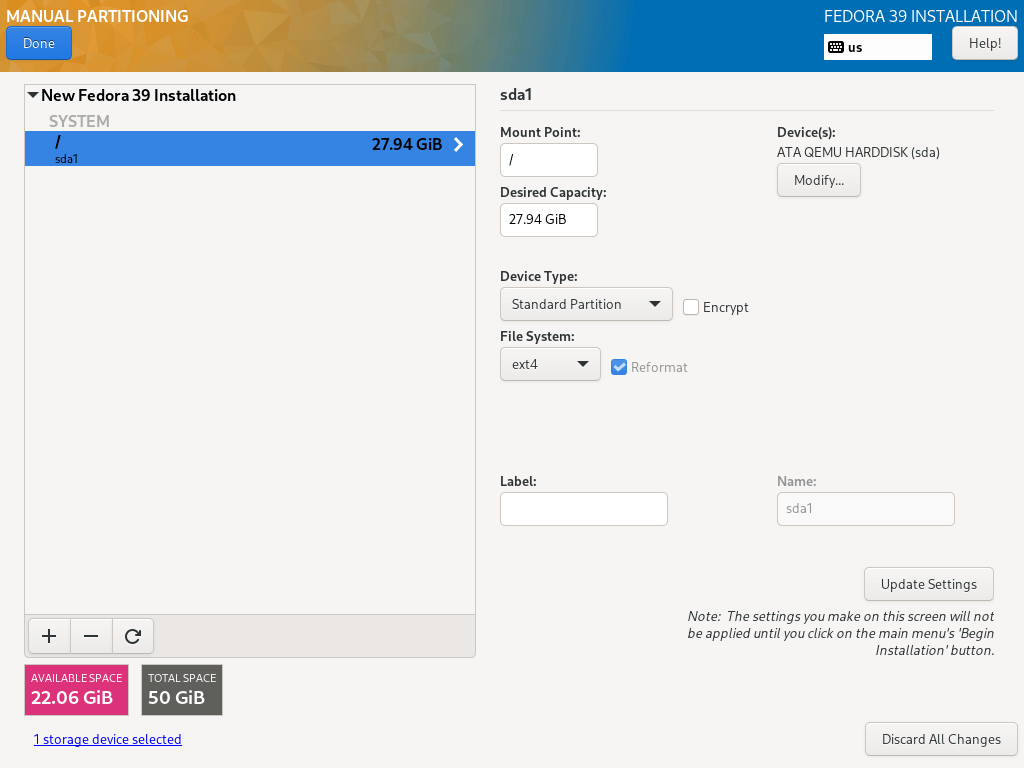Toggle the Reformat checkbox

pyautogui.click(x=619, y=367)
